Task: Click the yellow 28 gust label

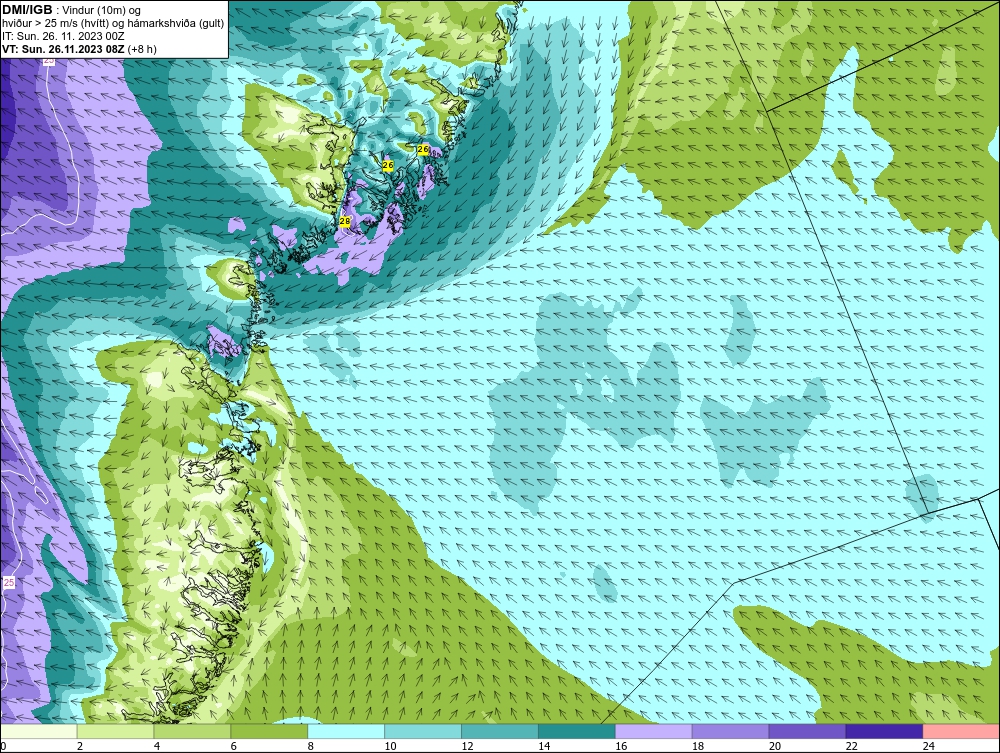Action: point(345,221)
